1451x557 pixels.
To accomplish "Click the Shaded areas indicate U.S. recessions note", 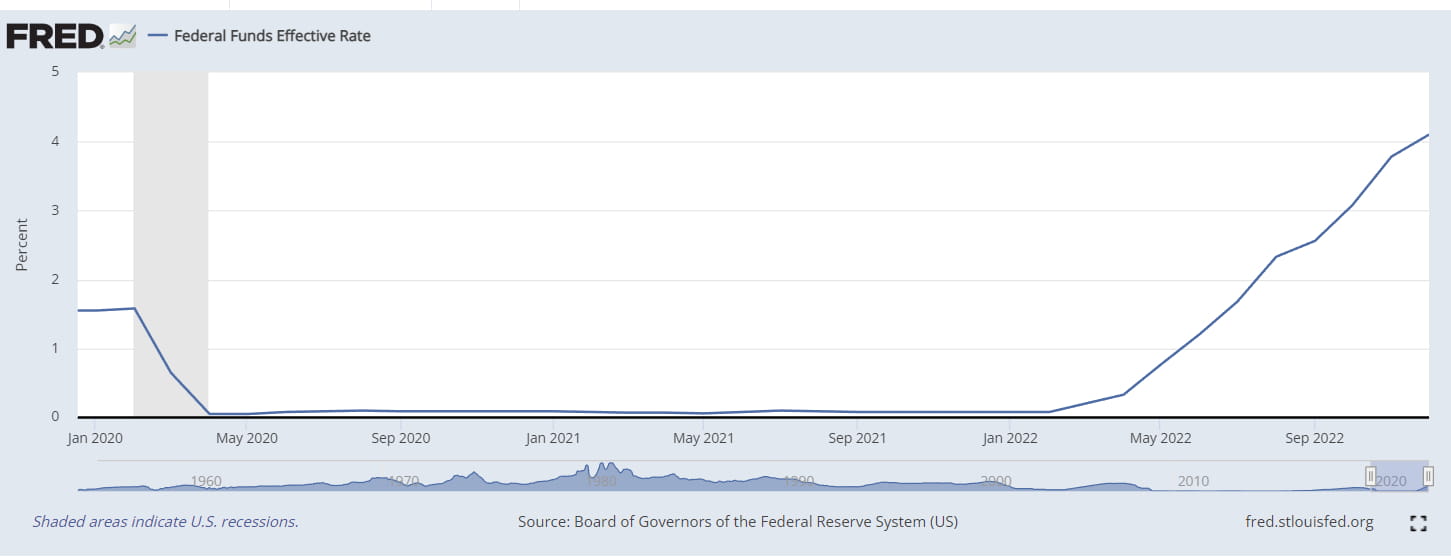I will 166,522.
